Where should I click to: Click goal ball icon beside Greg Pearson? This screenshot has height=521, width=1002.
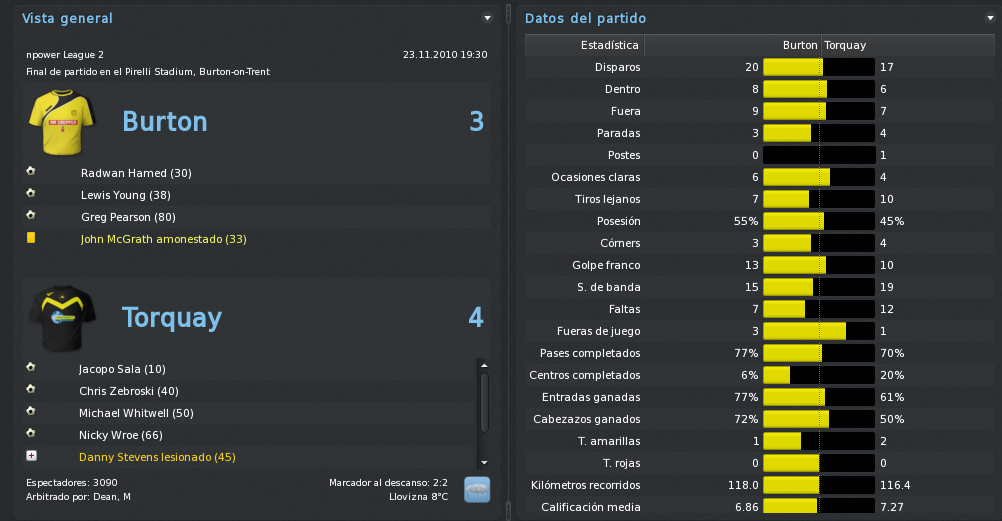pyautogui.click(x=31, y=215)
